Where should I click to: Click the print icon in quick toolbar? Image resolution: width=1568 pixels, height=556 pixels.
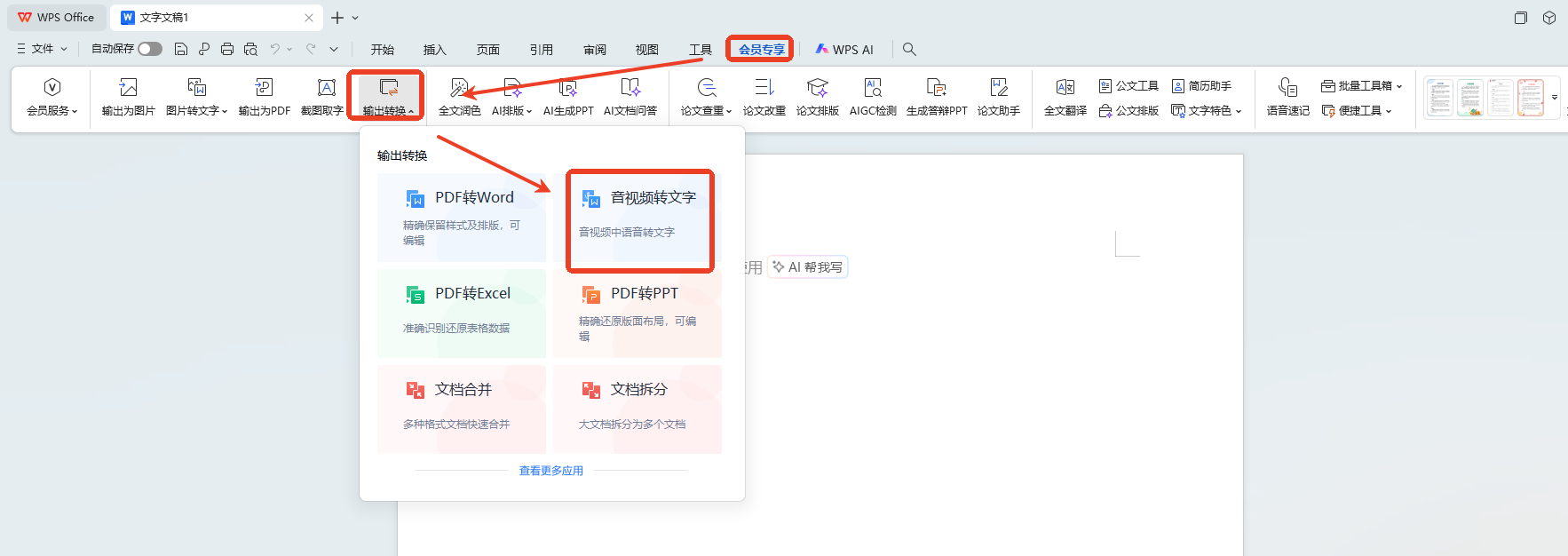[x=227, y=49]
